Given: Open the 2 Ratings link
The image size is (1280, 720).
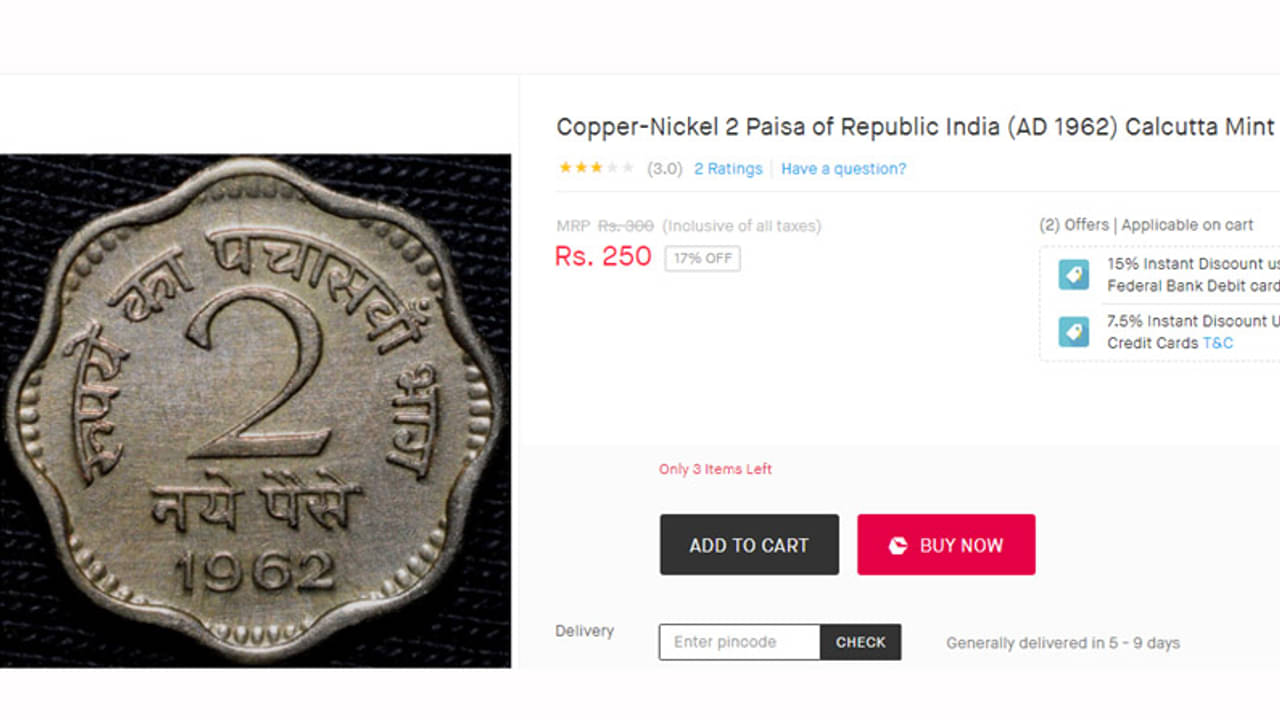Looking at the screenshot, I should pos(728,169).
